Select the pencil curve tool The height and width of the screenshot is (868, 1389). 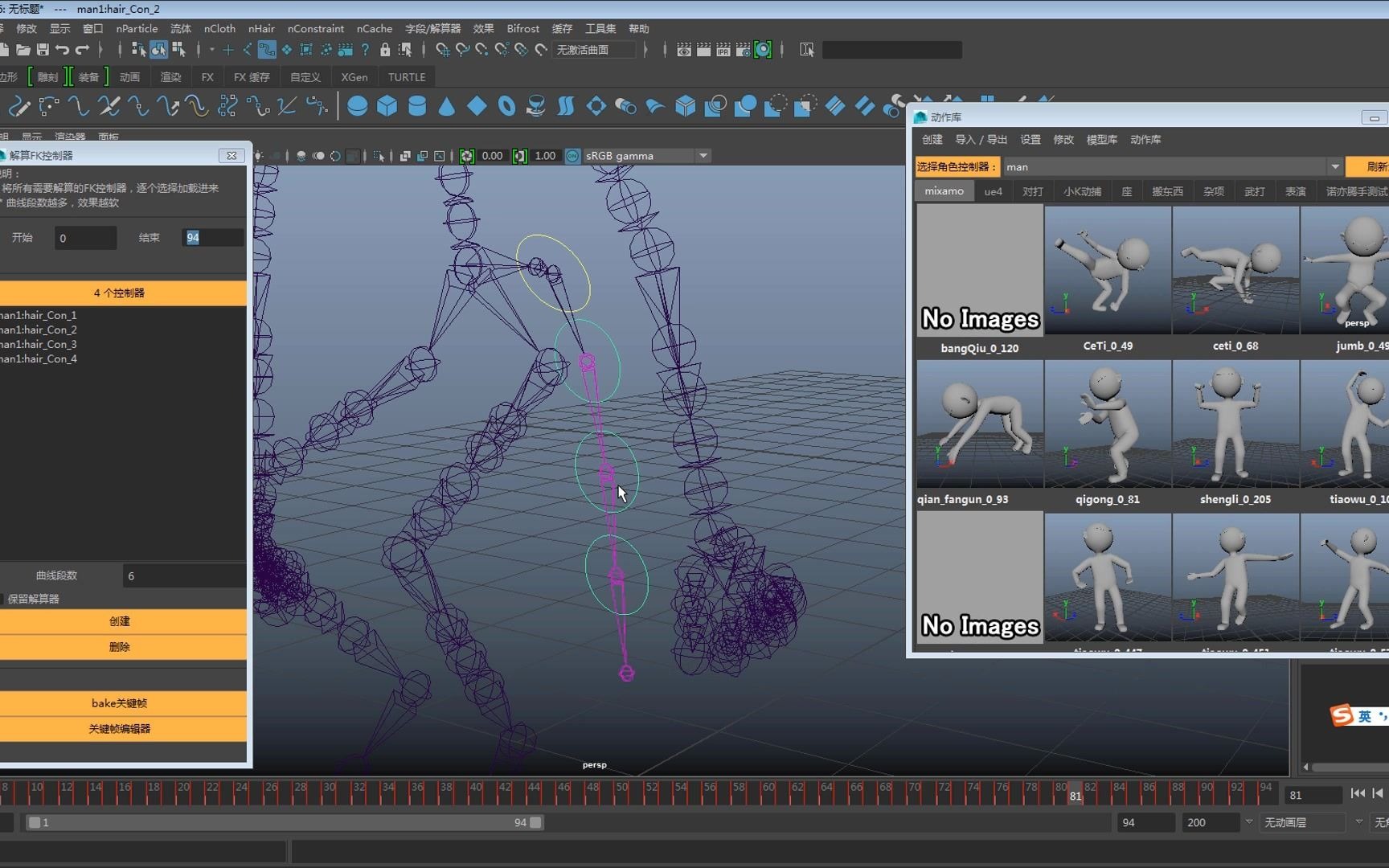[x=19, y=105]
